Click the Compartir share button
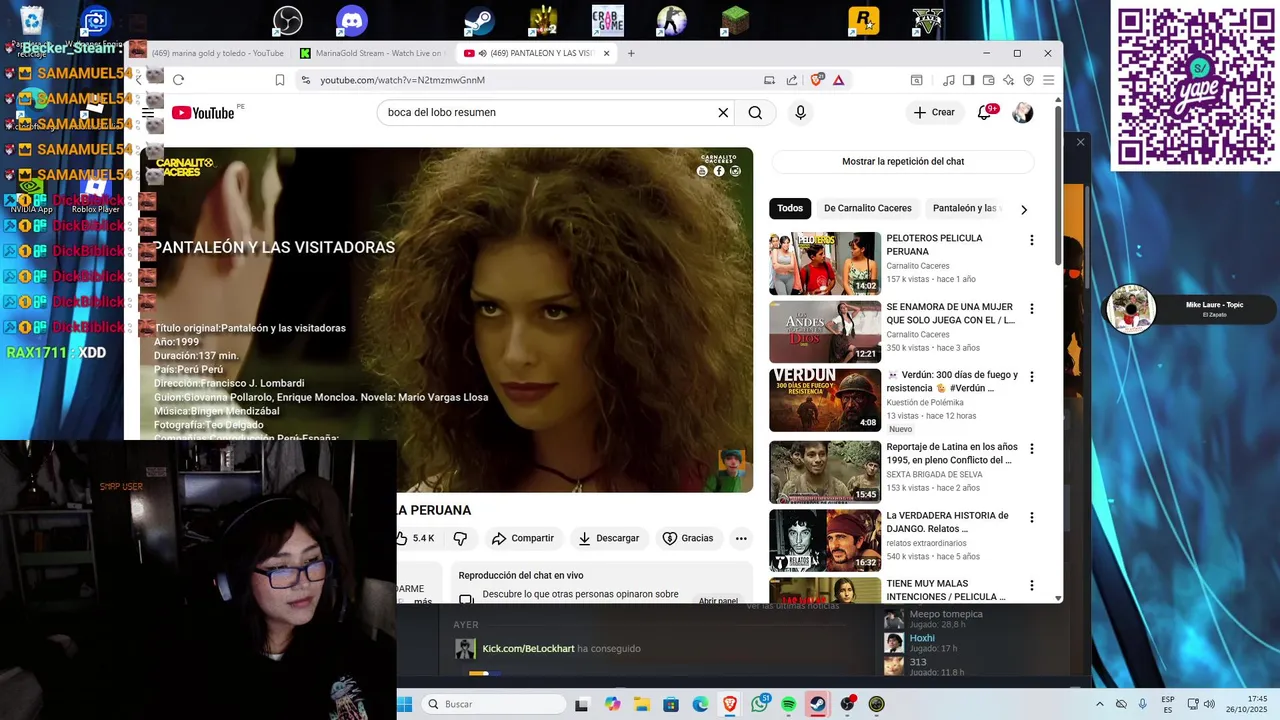Screen dimensions: 1280x720 tap(522, 538)
